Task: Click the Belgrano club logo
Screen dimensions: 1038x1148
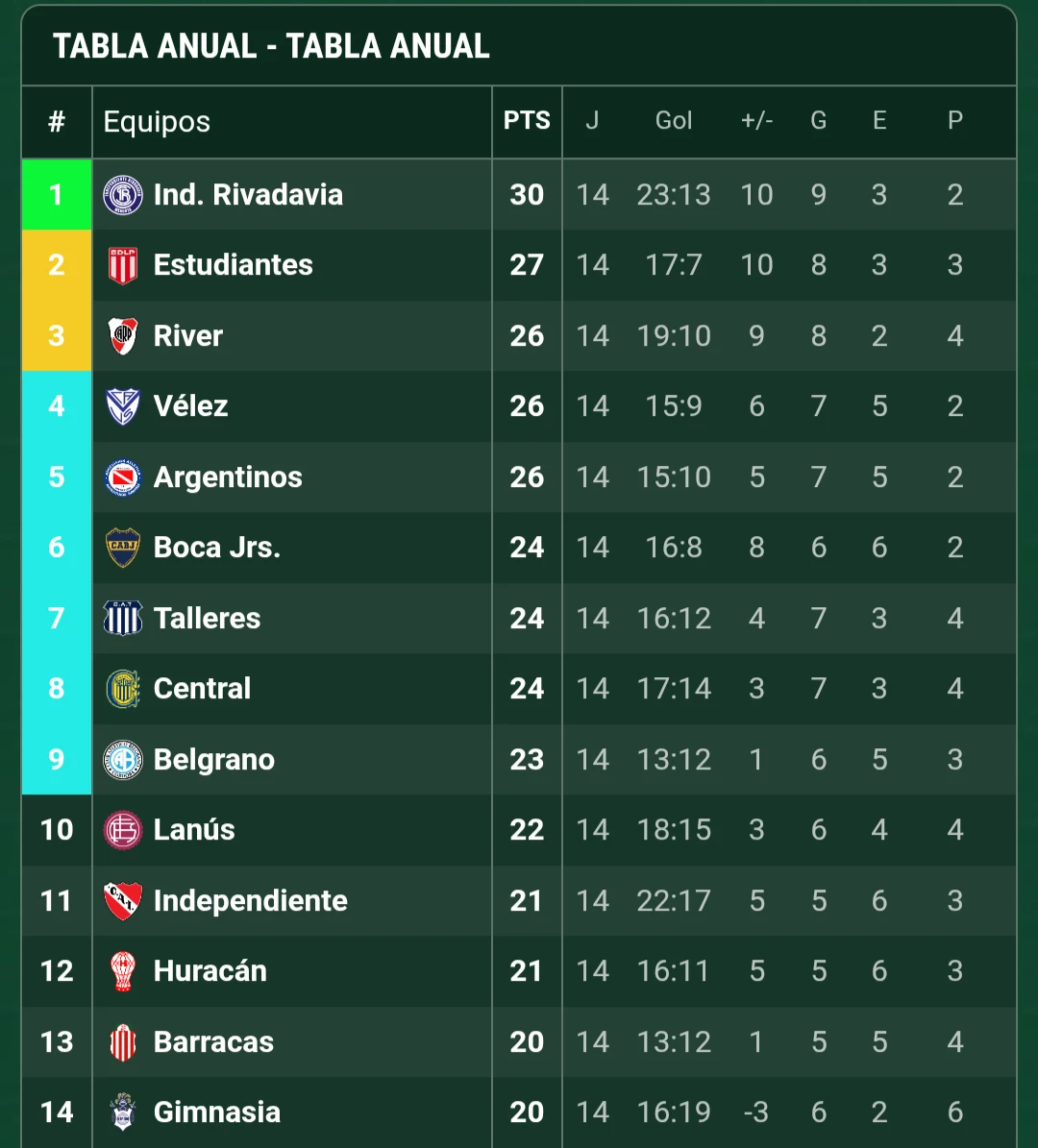Action: point(121,759)
